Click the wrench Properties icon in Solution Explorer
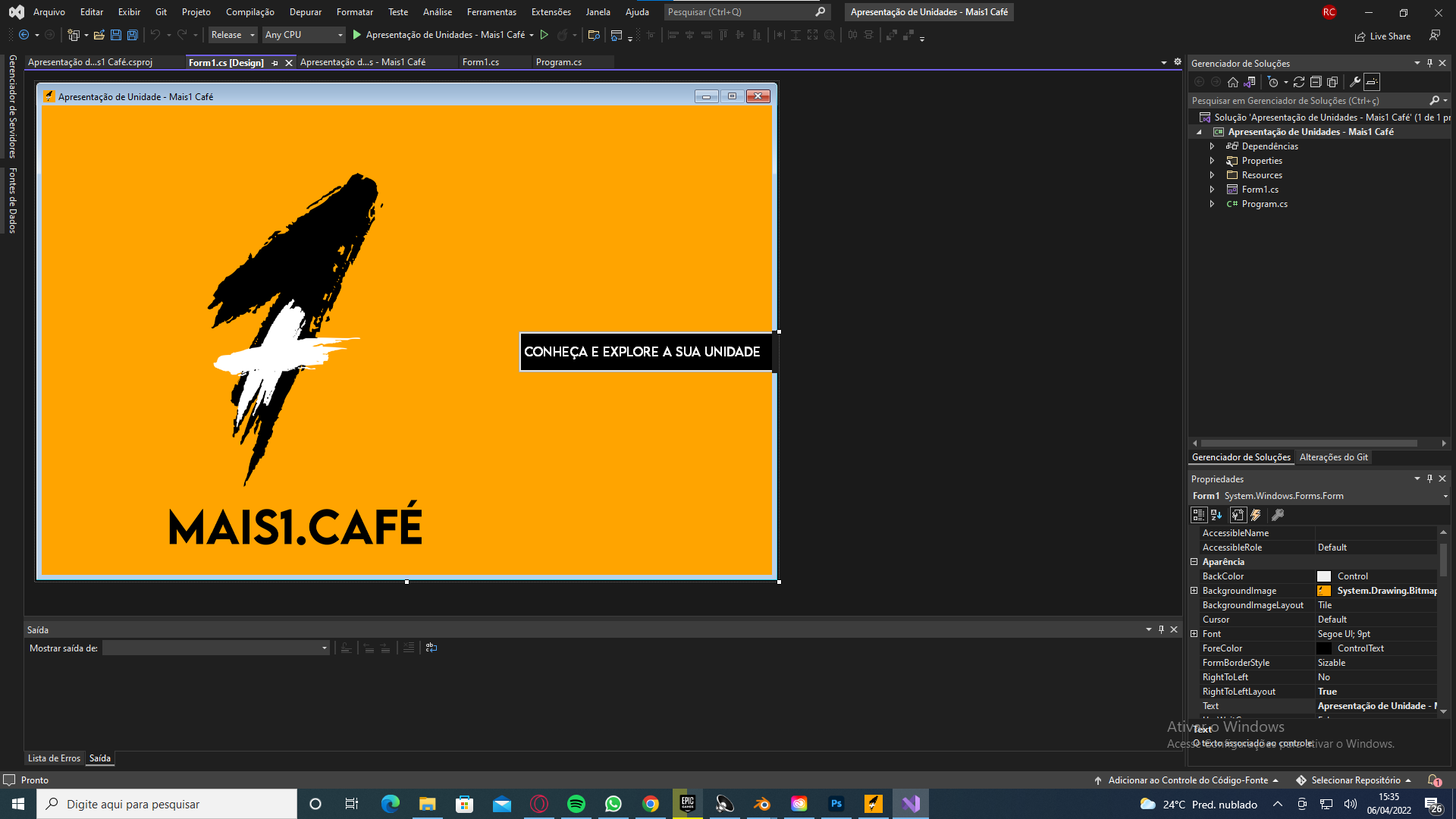The width and height of the screenshot is (1456, 819). 1355,82
